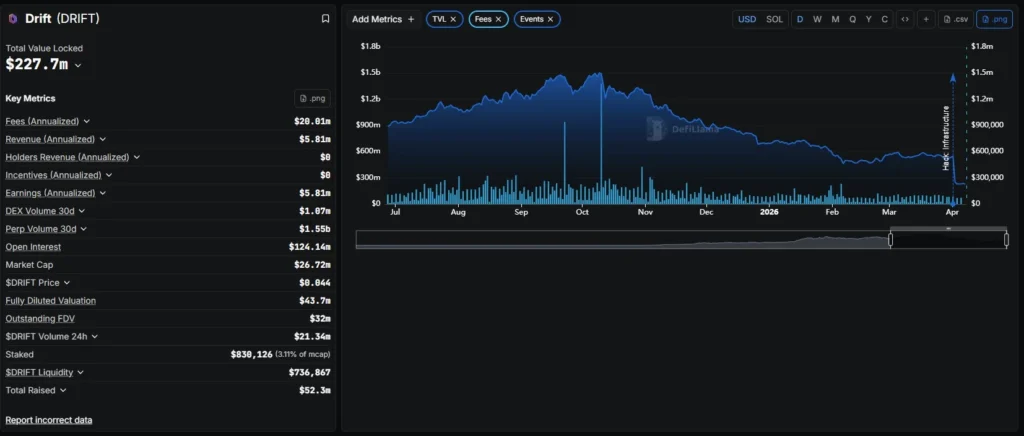
Task: Expand Fees (Annualized) details
Action: [87, 121]
